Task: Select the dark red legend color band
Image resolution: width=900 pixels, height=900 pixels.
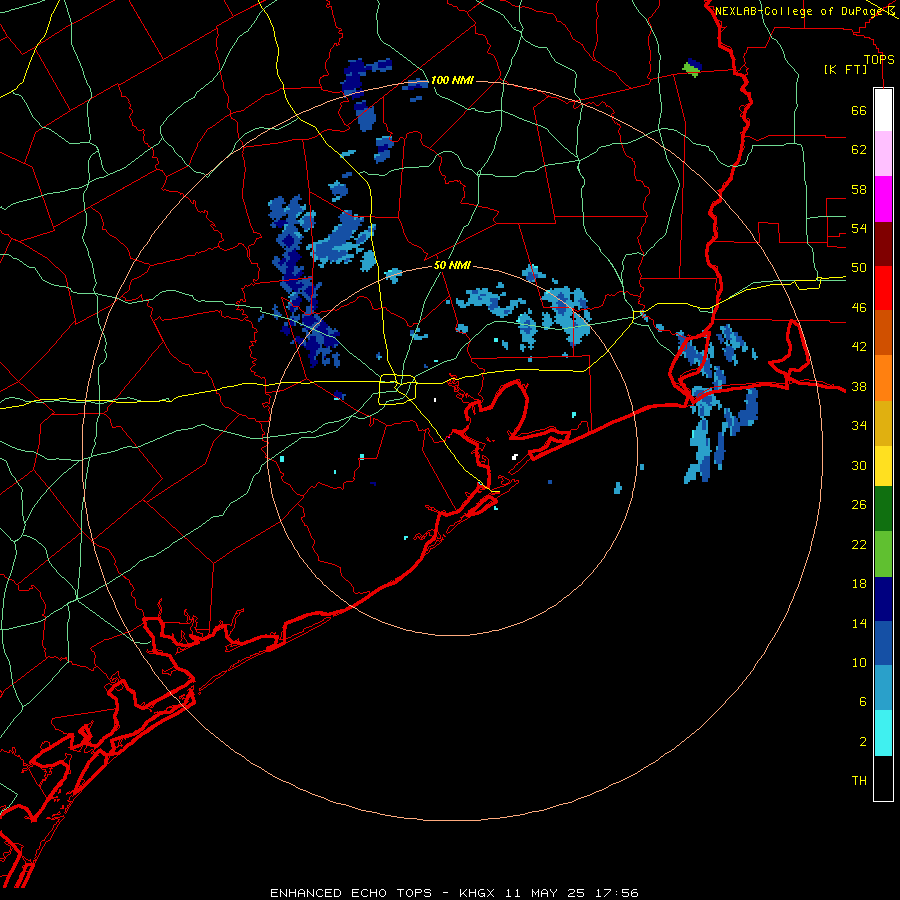Action: click(883, 244)
